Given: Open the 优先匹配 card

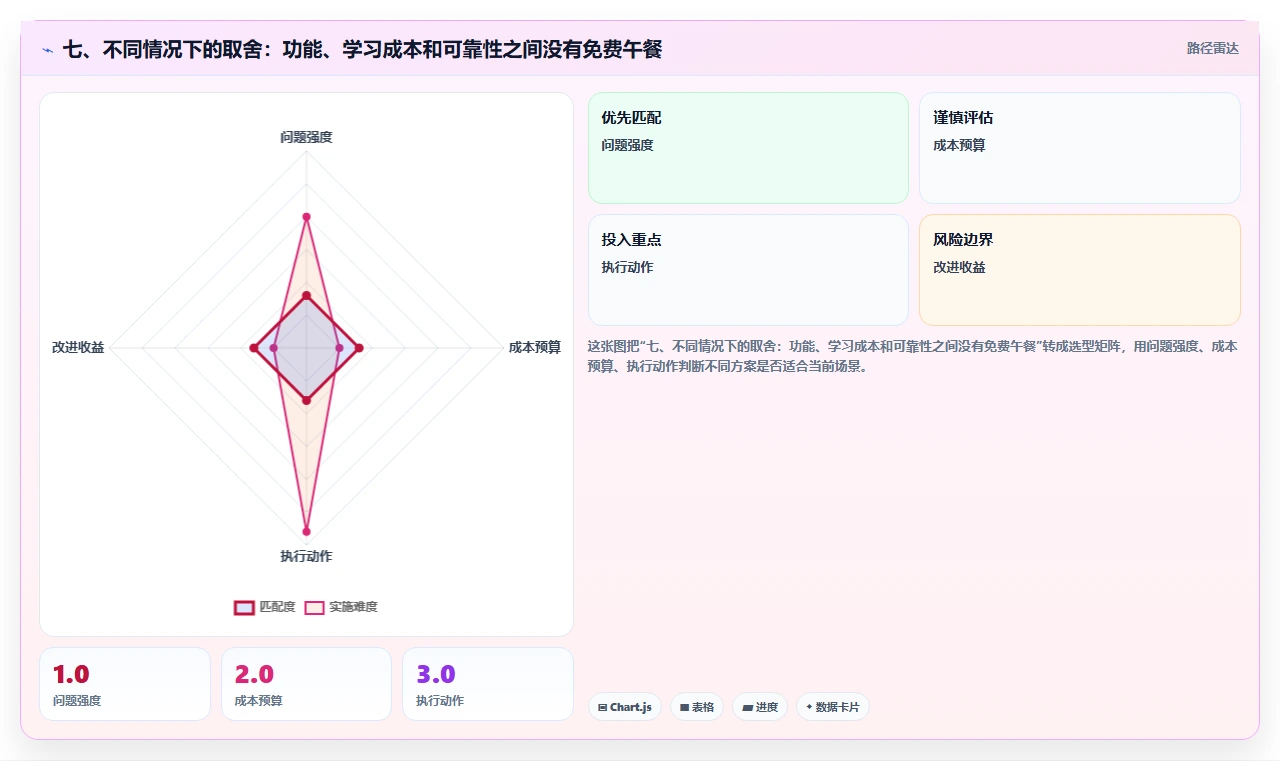Looking at the screenshot, I should [x=748, y=148].
